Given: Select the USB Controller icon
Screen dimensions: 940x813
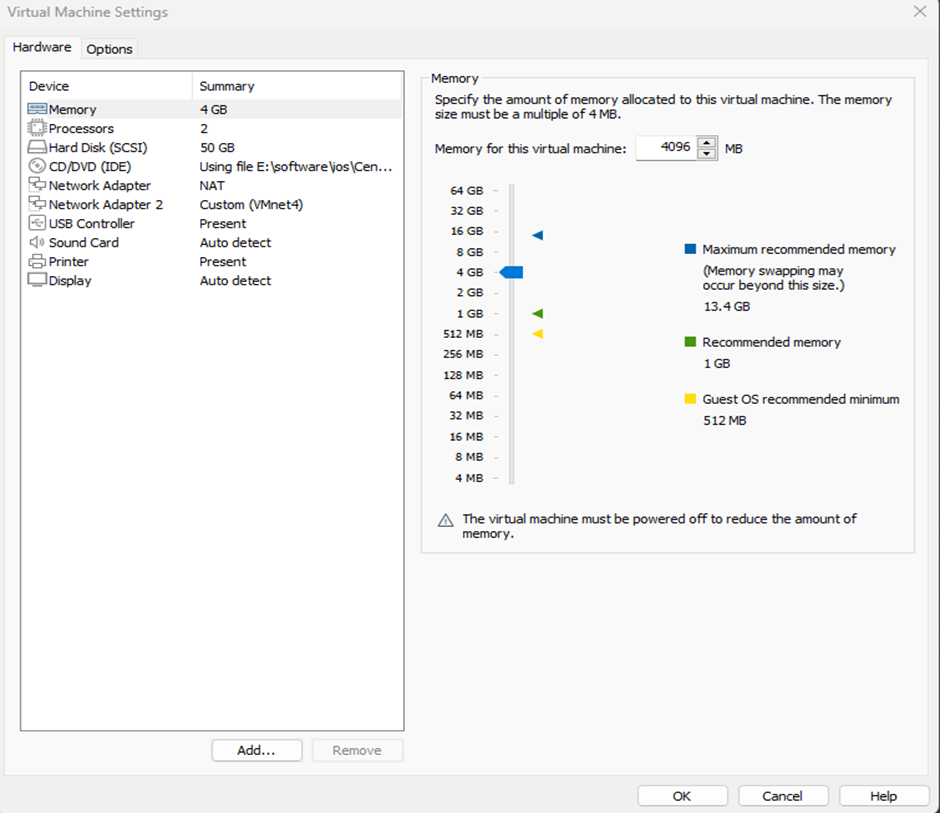Looking at the screenshot, I should (x=37, y=224).
